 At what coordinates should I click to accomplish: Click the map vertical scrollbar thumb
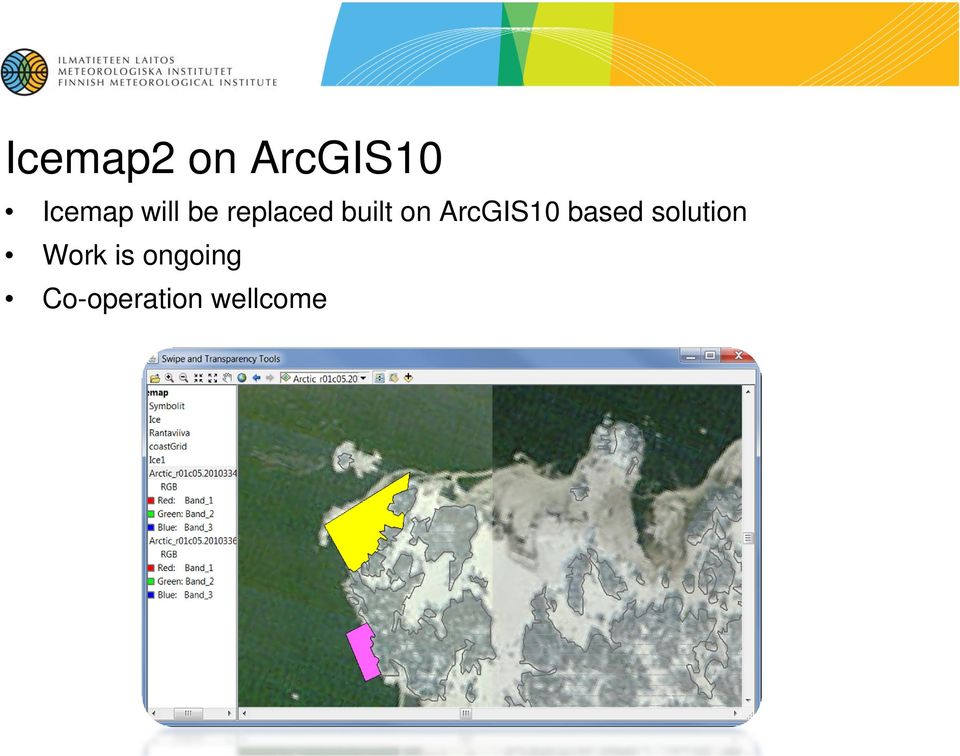(748, 538)
